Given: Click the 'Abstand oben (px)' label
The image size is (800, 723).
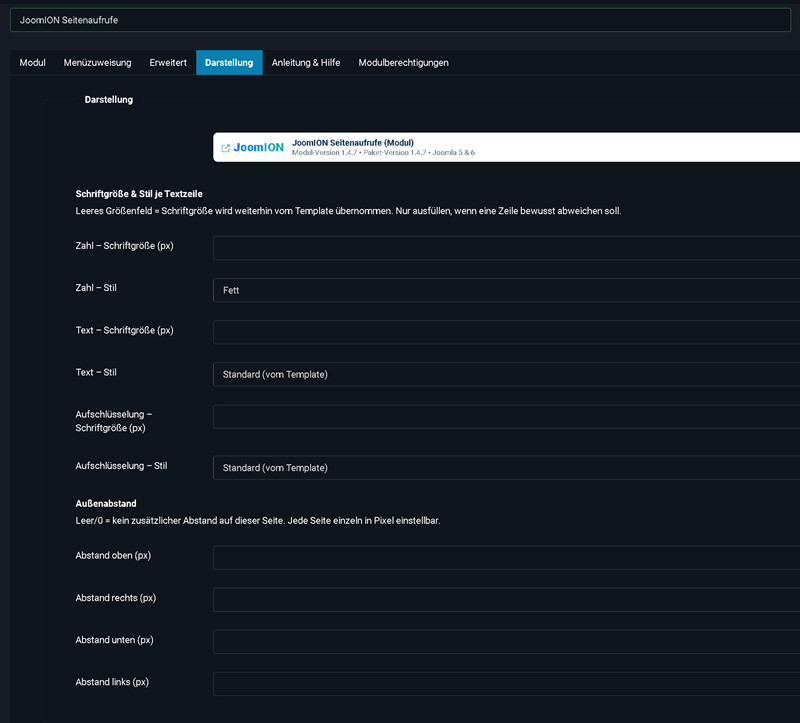Looking at the screenshot, I should [113, 555].
